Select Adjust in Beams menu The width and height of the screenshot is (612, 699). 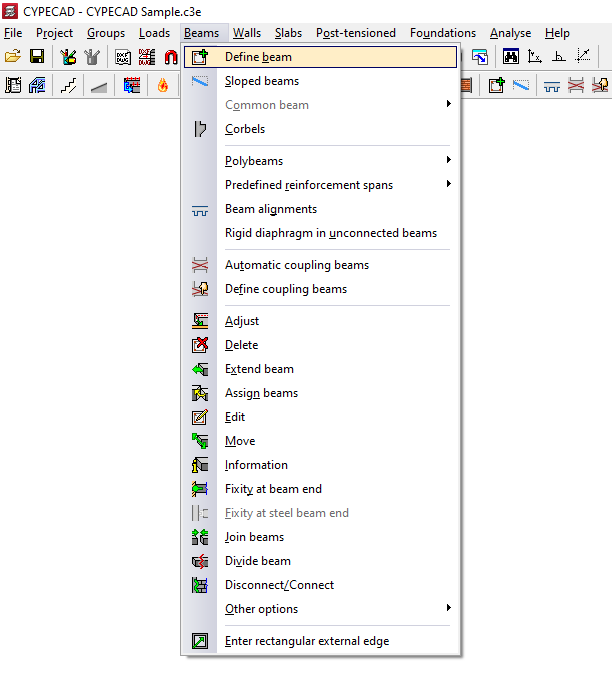320,321
